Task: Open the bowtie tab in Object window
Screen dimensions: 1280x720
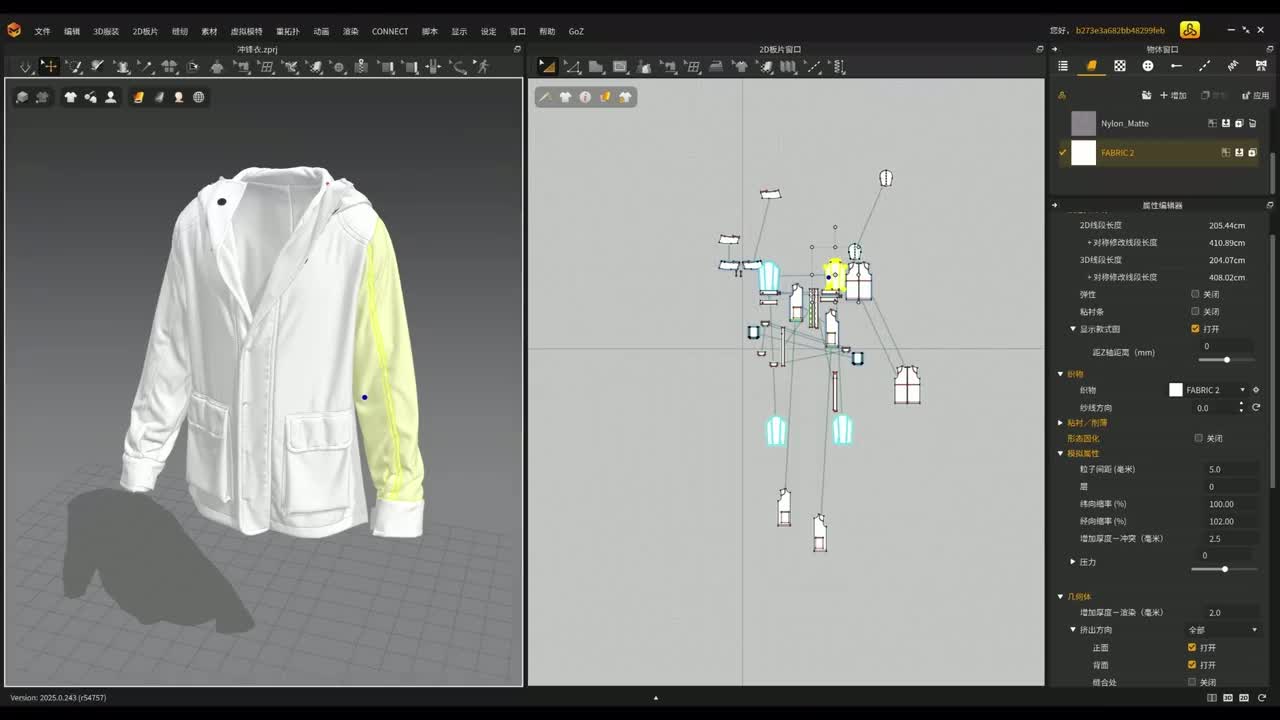Action: (1261, 66)
